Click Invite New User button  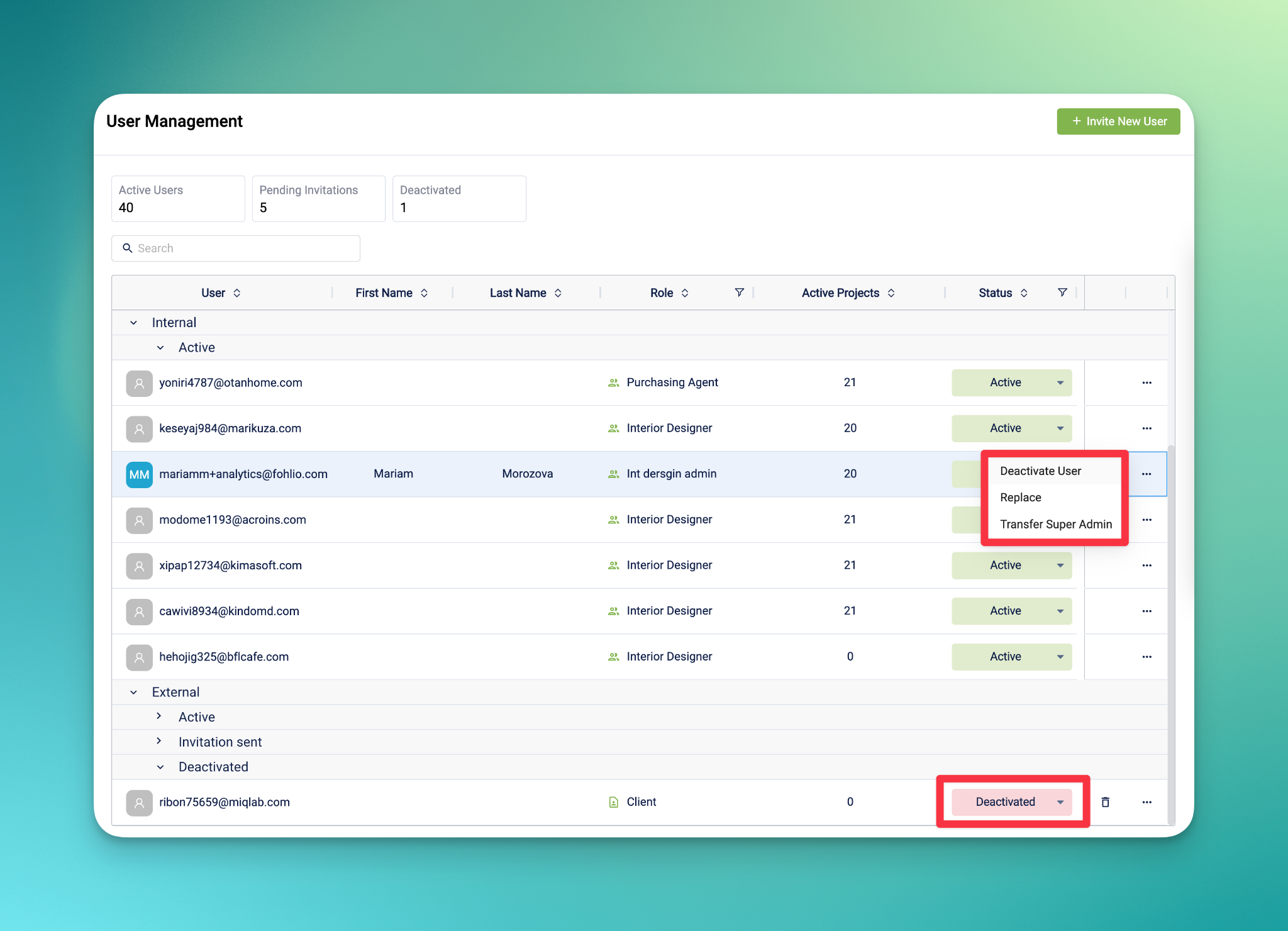tap(1118, 121)
